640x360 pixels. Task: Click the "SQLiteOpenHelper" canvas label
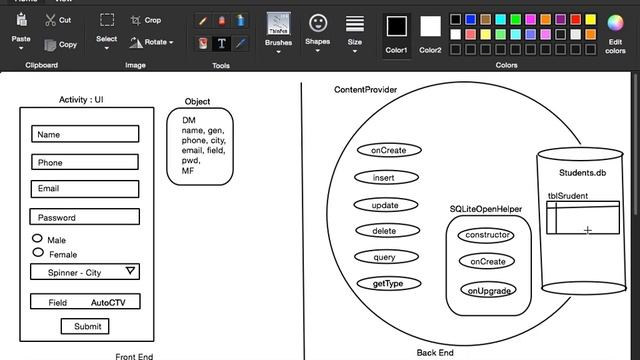[486, 209]
